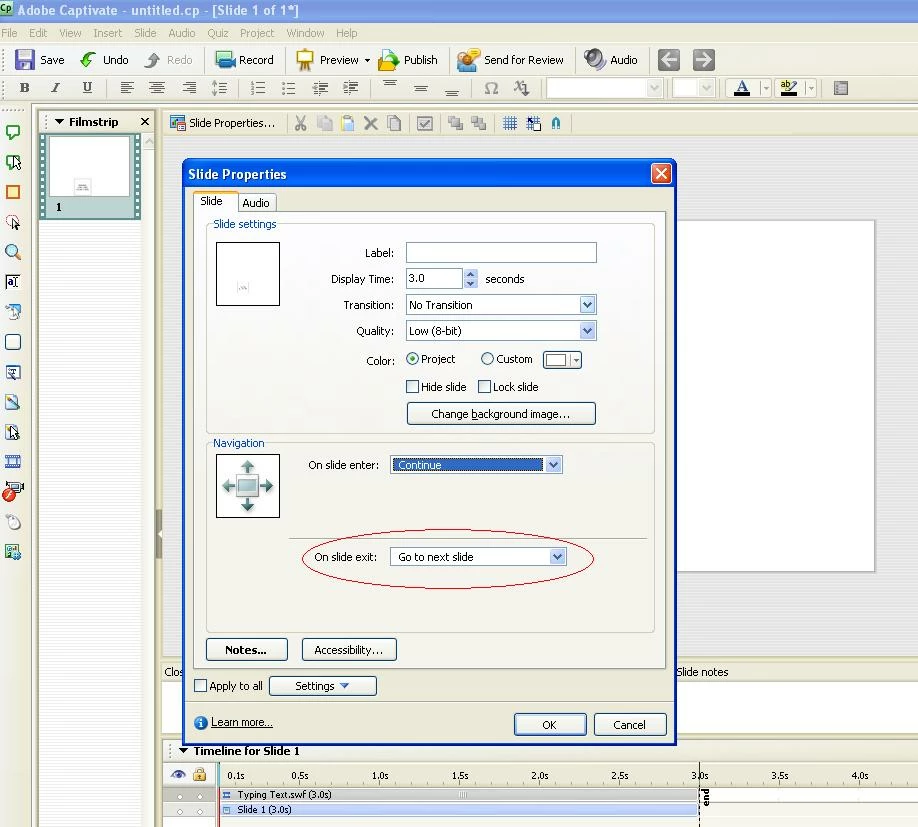Click the Cut scissors icon
The image size is (918, 827).
click(300, 123)
